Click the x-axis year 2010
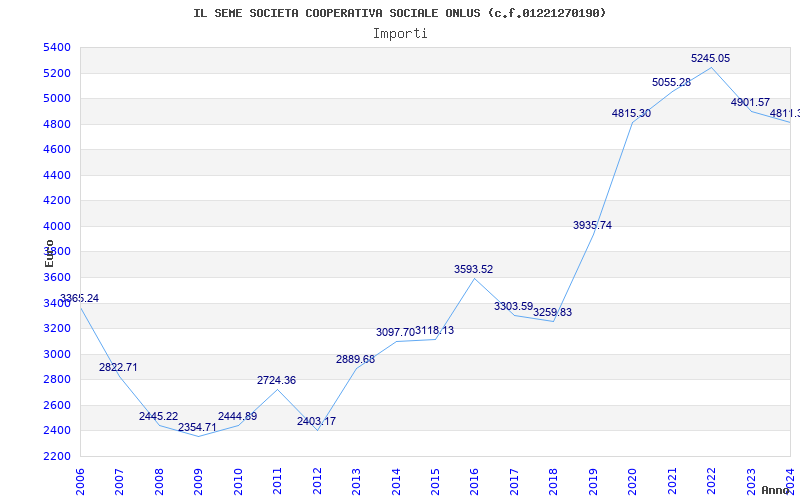 point(238,482)
